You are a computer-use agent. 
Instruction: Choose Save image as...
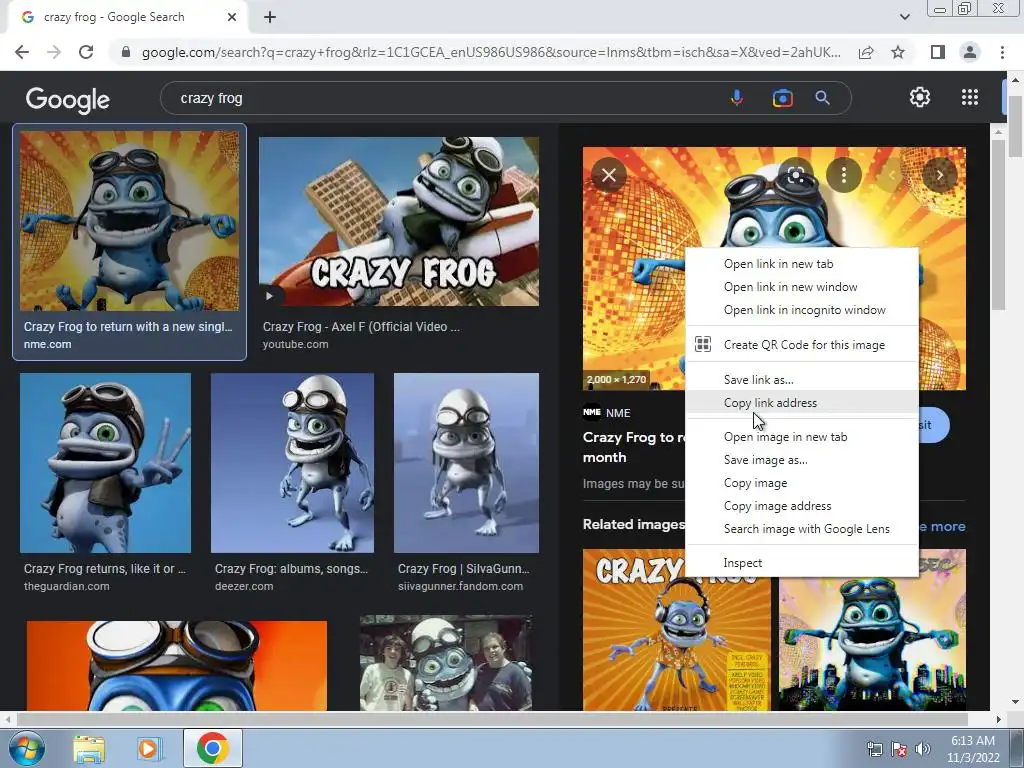(x=802, y=460)
